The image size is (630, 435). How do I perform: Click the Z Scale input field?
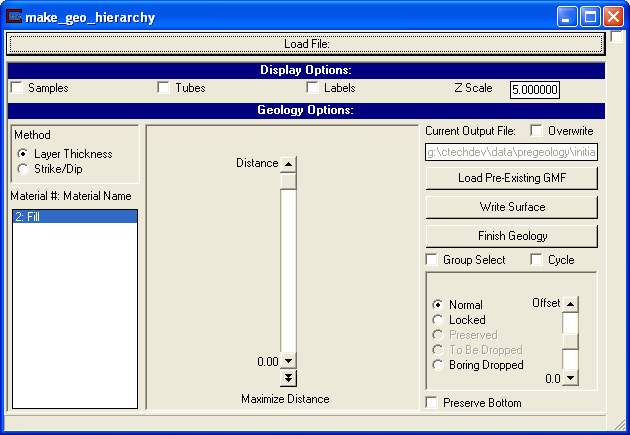pyautogui.click(x=534, y=90)
